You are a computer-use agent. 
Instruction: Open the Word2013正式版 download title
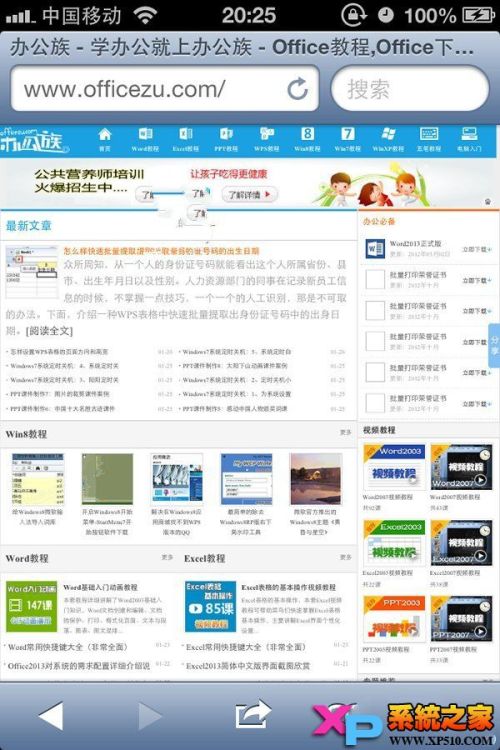click(x=415, y=243)
